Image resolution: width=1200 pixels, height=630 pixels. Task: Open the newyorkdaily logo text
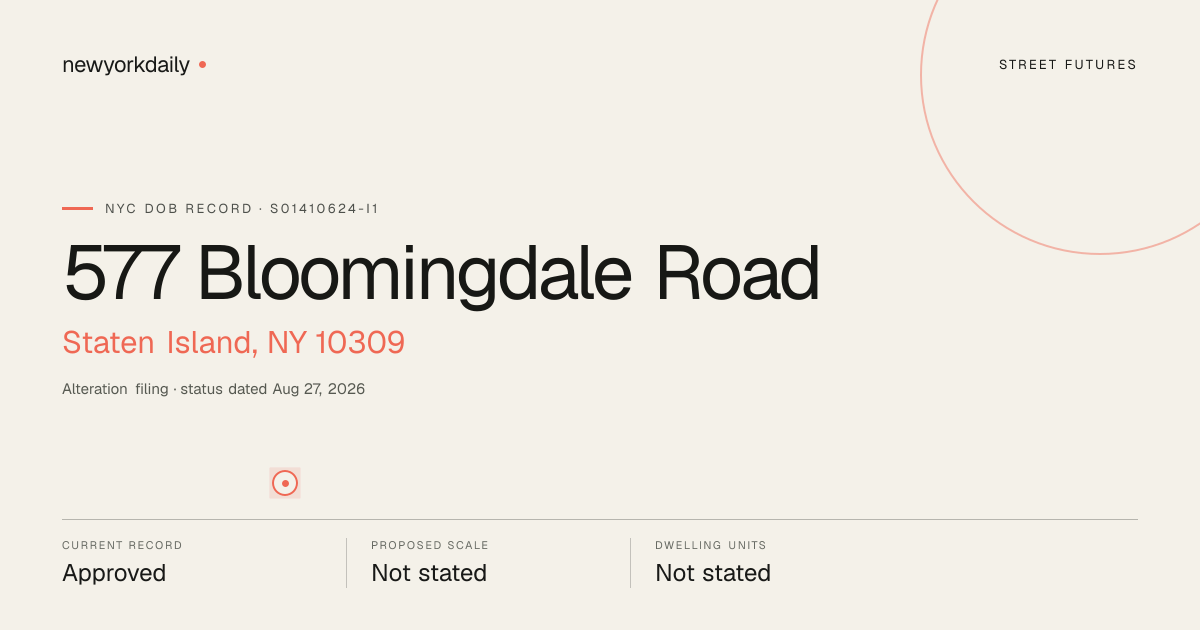click(x=126, y=66)
